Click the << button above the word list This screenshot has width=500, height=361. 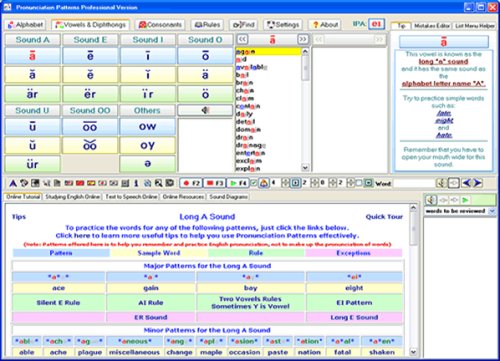(x=242, y=39)
